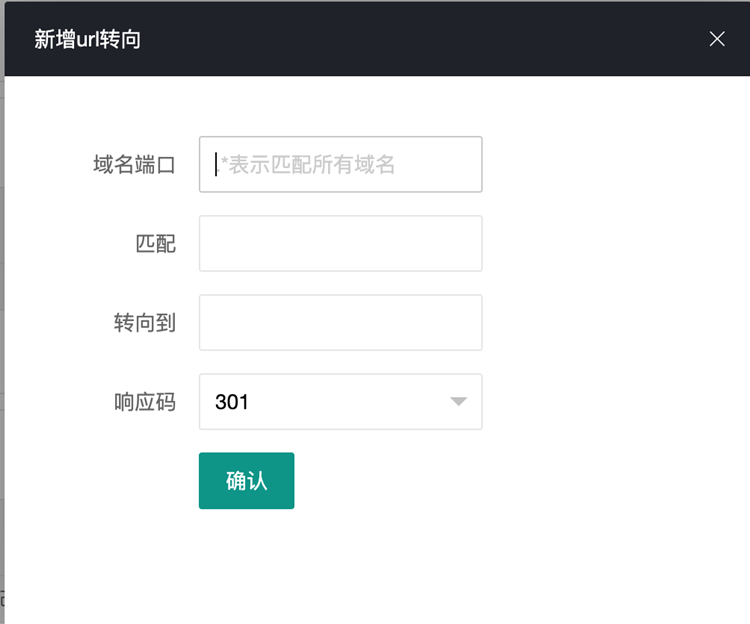Image resolution: width=750 pixels, height=624 pixels.
Task: Click the 域名端口 input field
Action: 340,164
